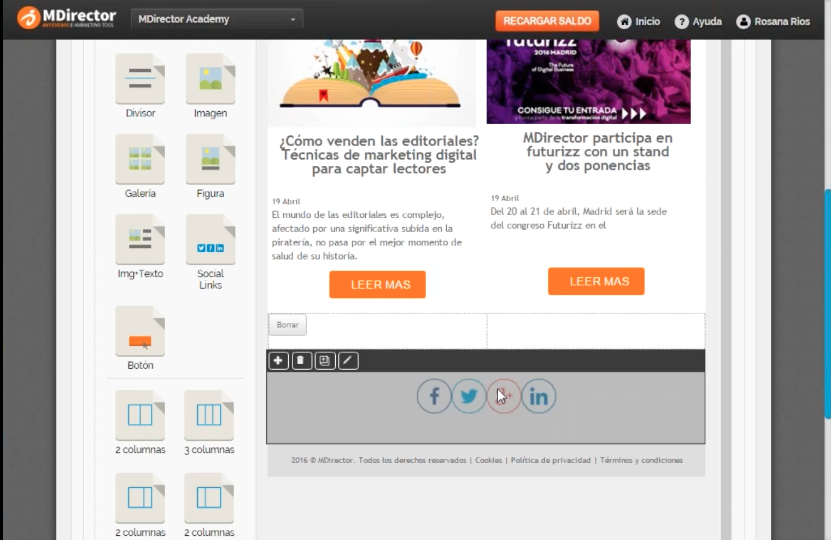
Task: Click the 'Del 20 al 21 de abril' paragraph
Action: click(x=579, y=218)
